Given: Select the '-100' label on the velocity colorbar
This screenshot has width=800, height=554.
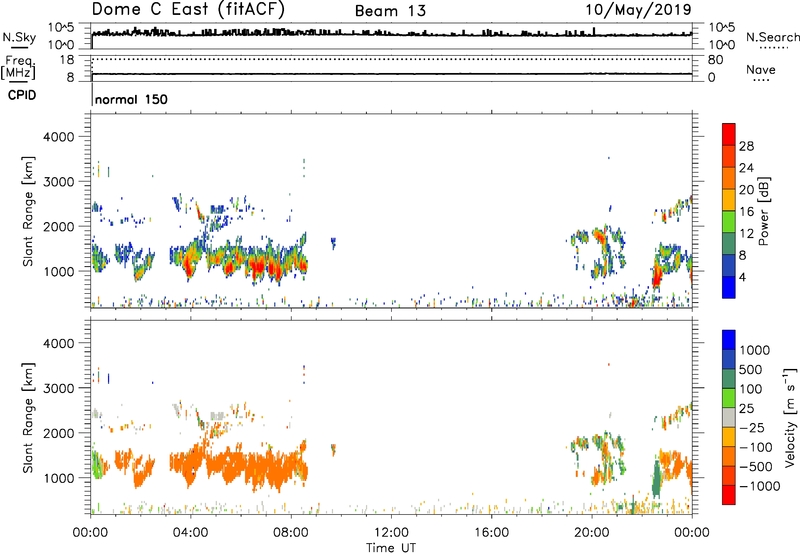Looking at the screenshot, I should [x=756, y=447].
